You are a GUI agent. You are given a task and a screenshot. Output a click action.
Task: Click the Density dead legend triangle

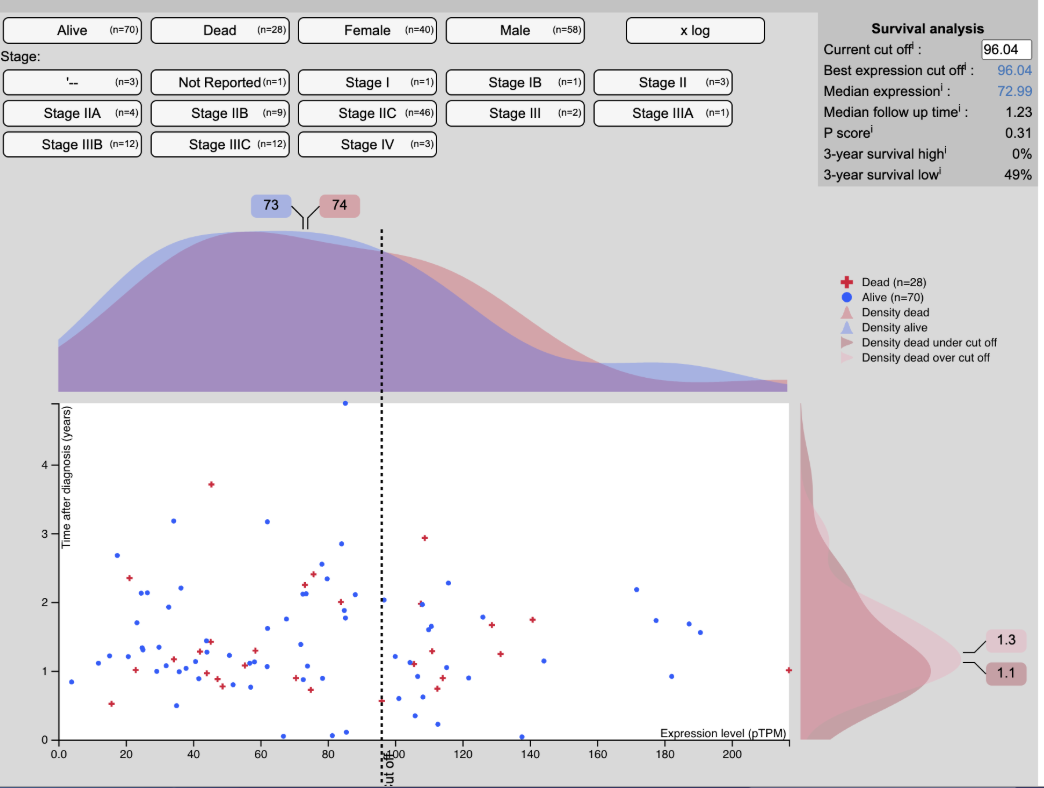click(847, 313)
